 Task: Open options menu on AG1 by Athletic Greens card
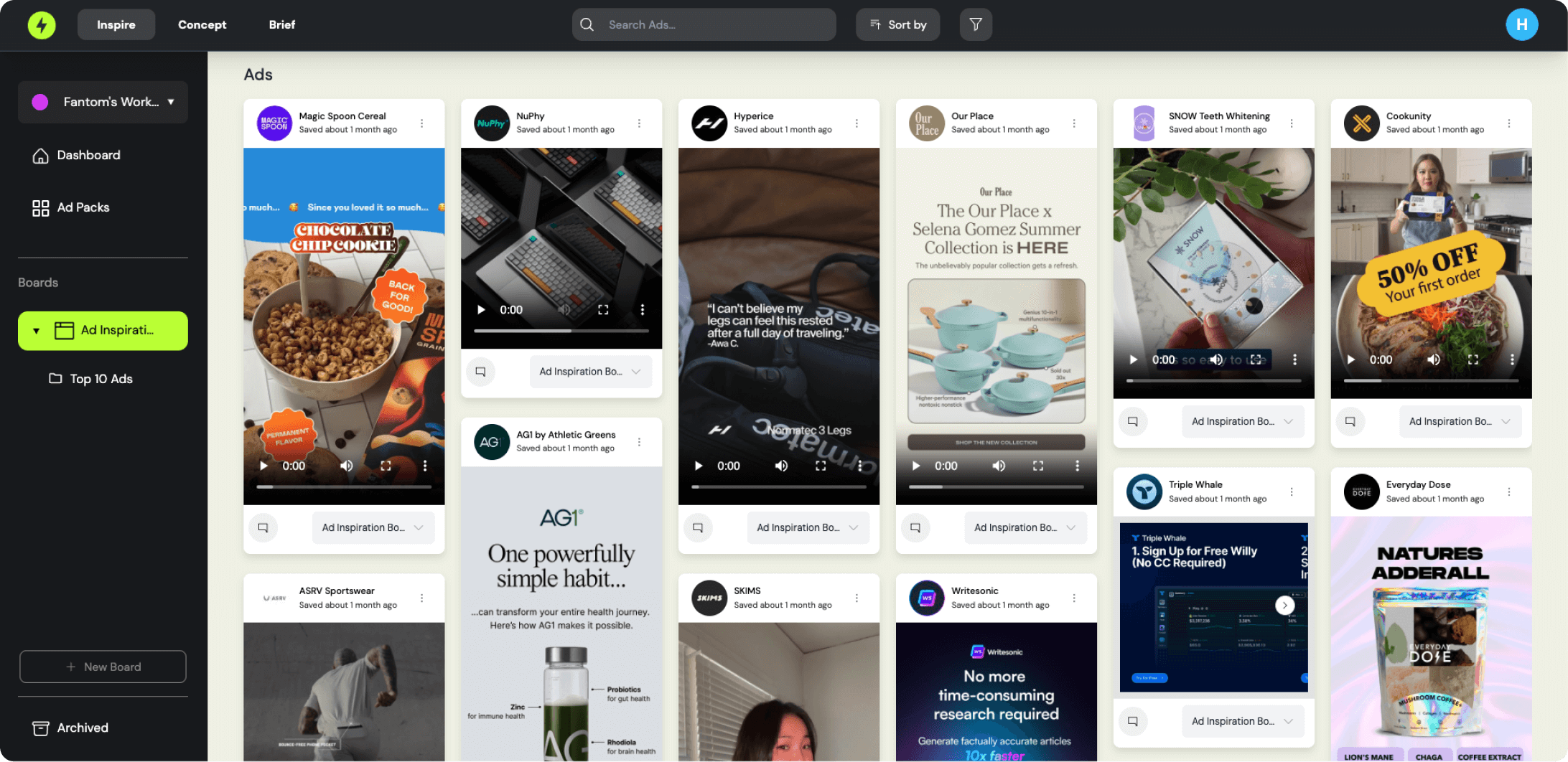click(639, 442)
